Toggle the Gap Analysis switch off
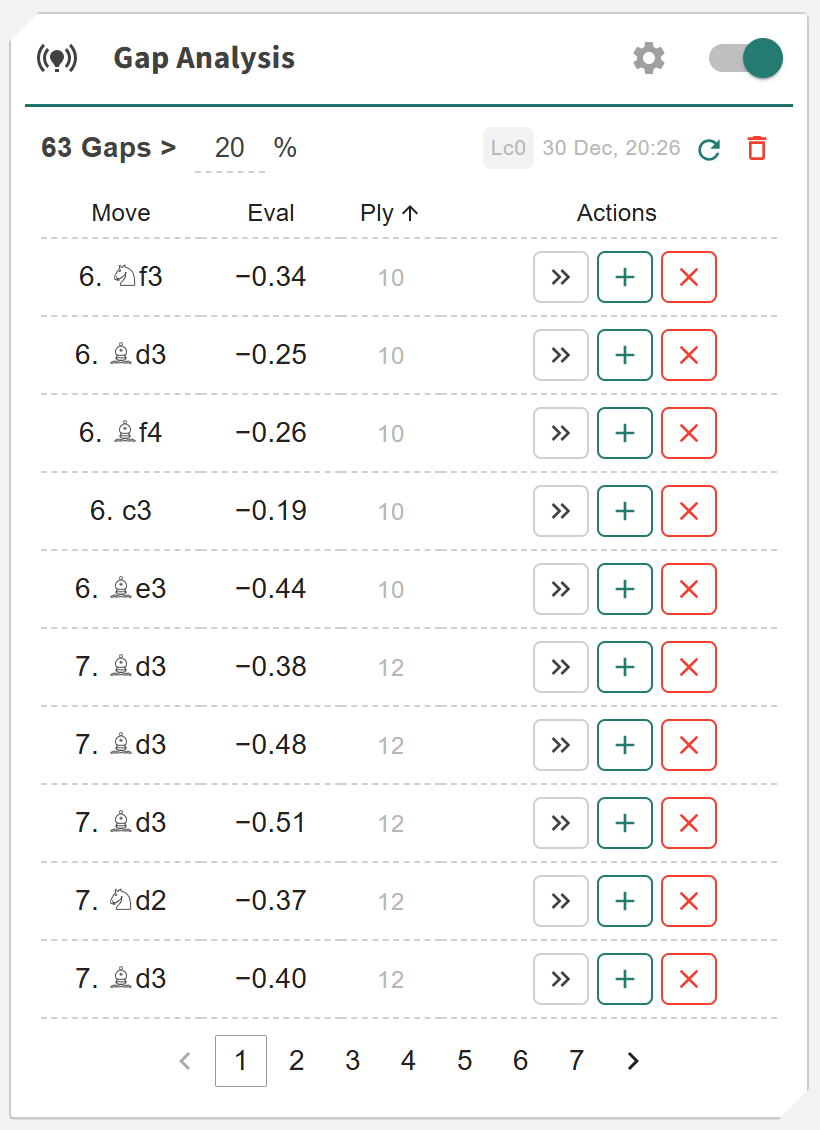This screenshot has width=820, height=1130. [x=745, y=59]
